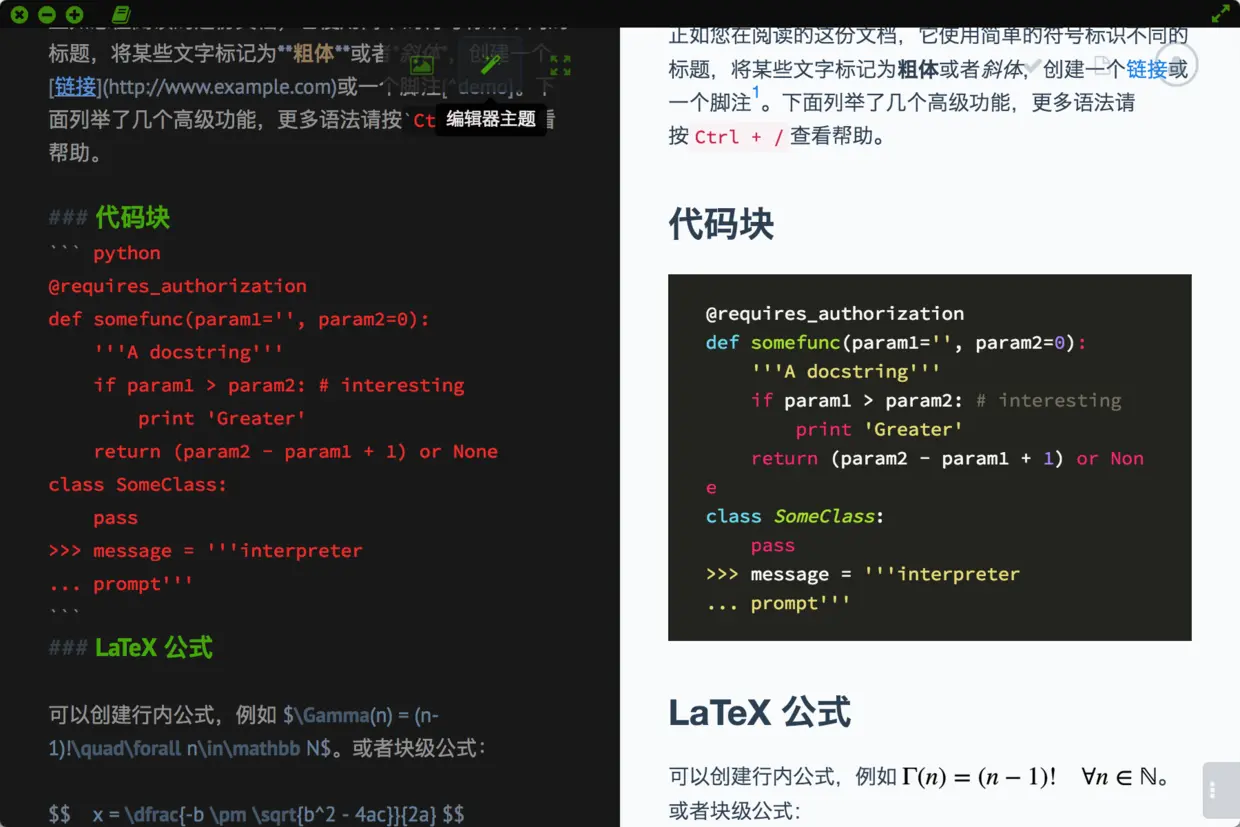The image size is (1240, 827).
Task: Click the ### LaTeX 公式 heading in editor
Action: (131, 648)
